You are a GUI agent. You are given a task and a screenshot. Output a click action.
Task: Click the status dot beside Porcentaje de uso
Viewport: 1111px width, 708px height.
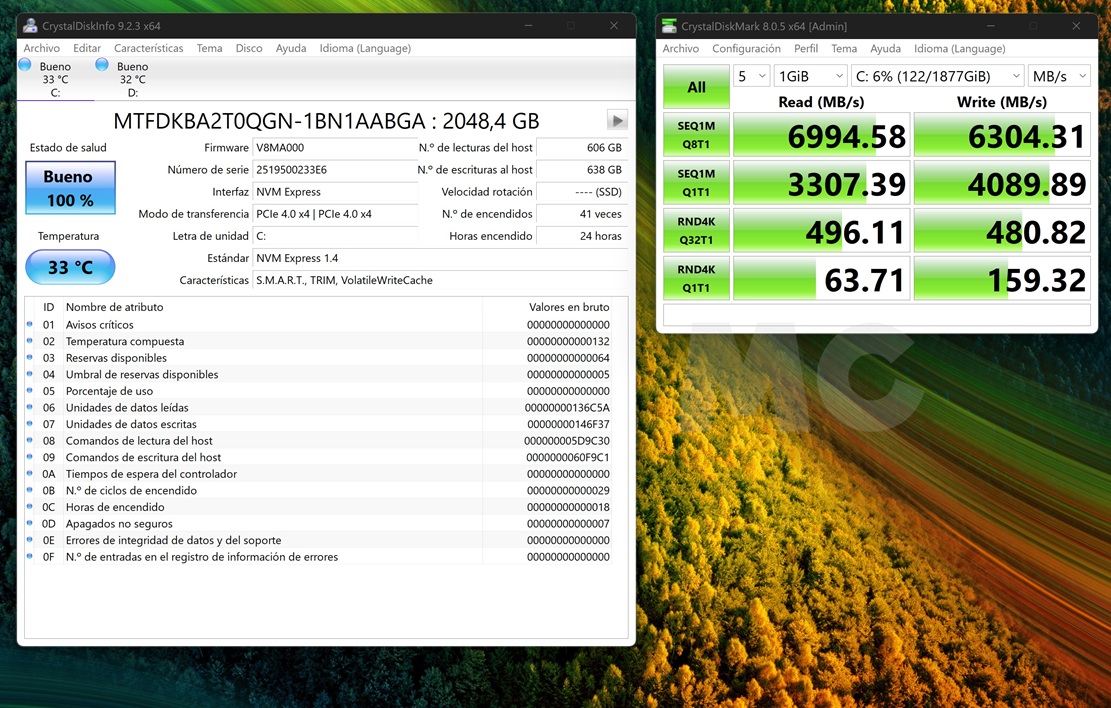point(30,391)
